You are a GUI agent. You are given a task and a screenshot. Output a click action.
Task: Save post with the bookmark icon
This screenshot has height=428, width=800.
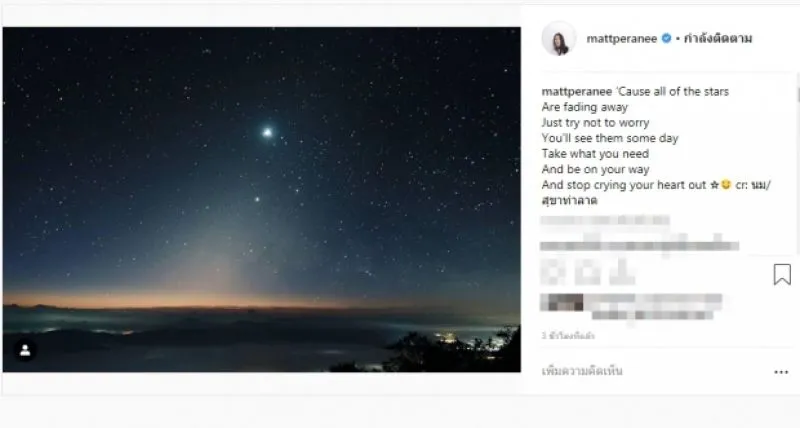click(782, 274)
